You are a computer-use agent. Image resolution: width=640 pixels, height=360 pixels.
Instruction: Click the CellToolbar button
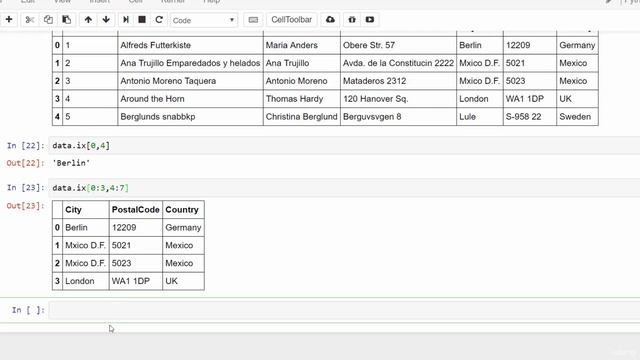click(291, 20)
